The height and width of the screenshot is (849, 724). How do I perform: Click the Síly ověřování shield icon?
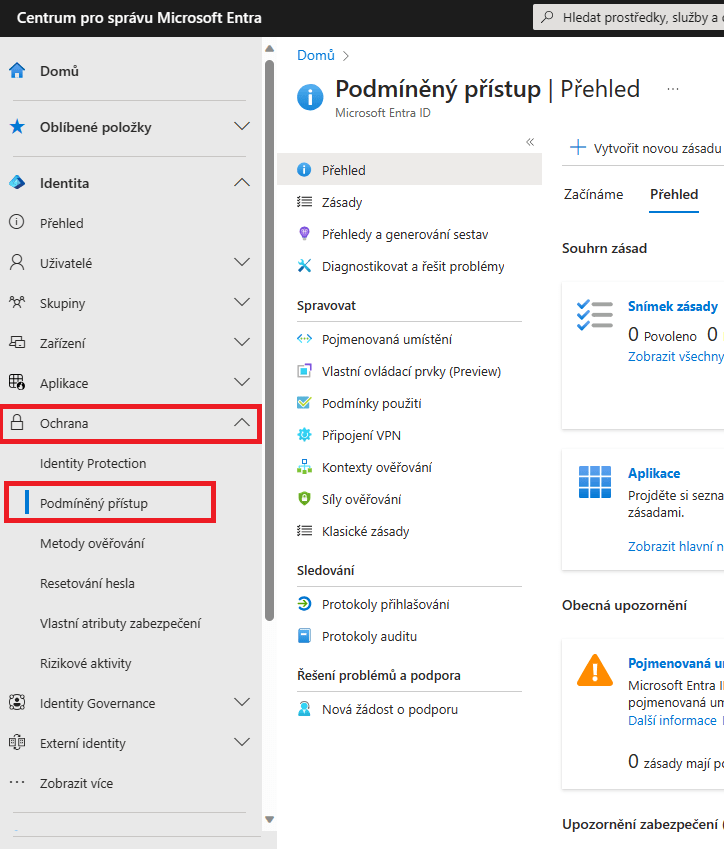coord(305,499)
